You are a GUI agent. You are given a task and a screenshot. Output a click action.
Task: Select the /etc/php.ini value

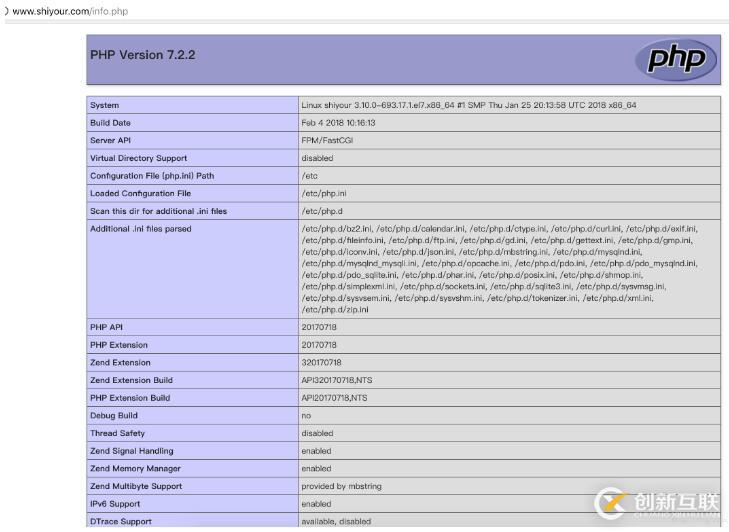[324, 193]
